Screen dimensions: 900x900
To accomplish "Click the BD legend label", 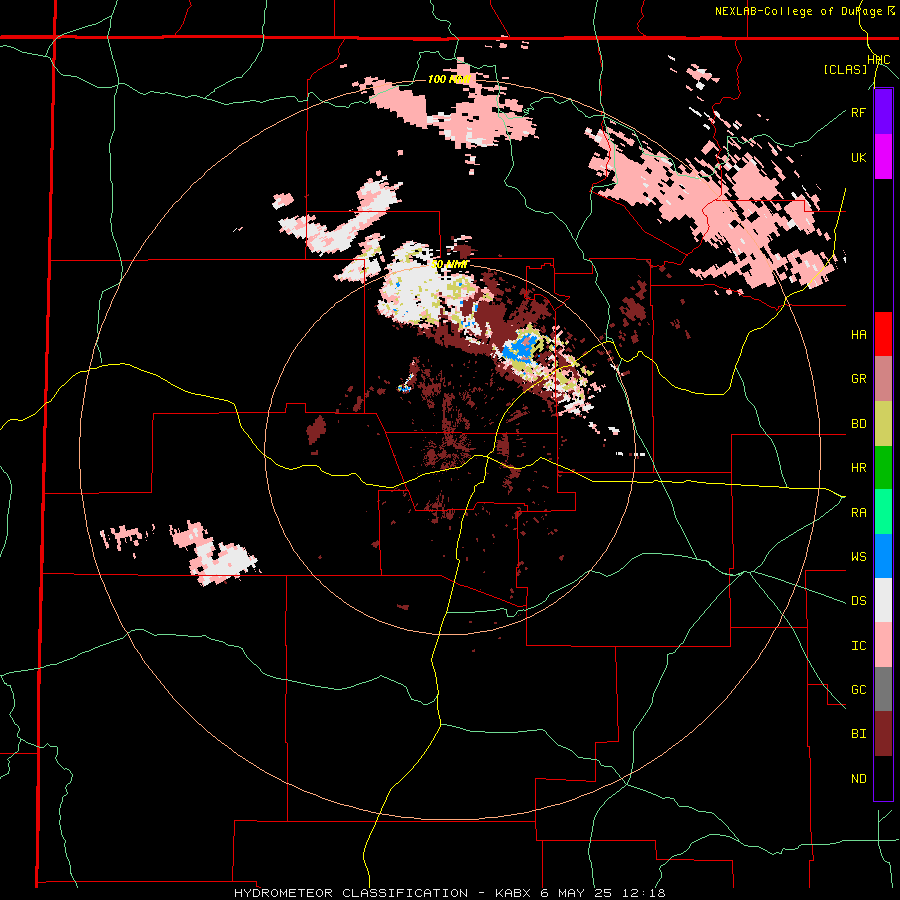I will [858, 424].
